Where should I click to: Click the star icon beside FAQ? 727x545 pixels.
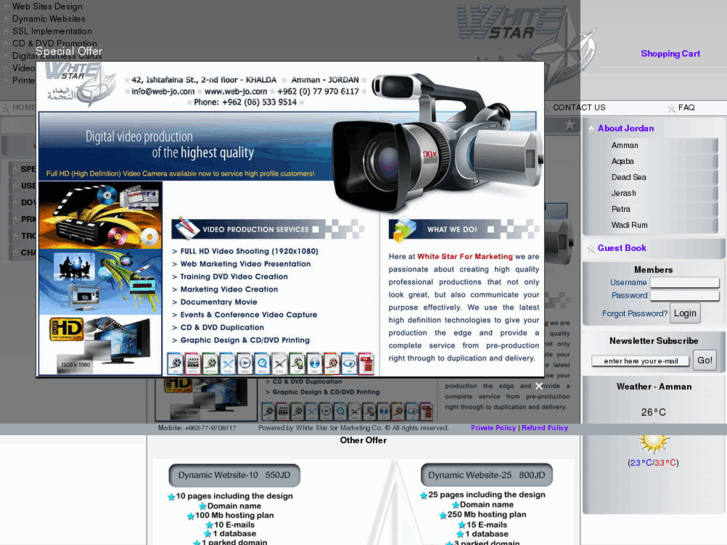(x=671, y=108)
